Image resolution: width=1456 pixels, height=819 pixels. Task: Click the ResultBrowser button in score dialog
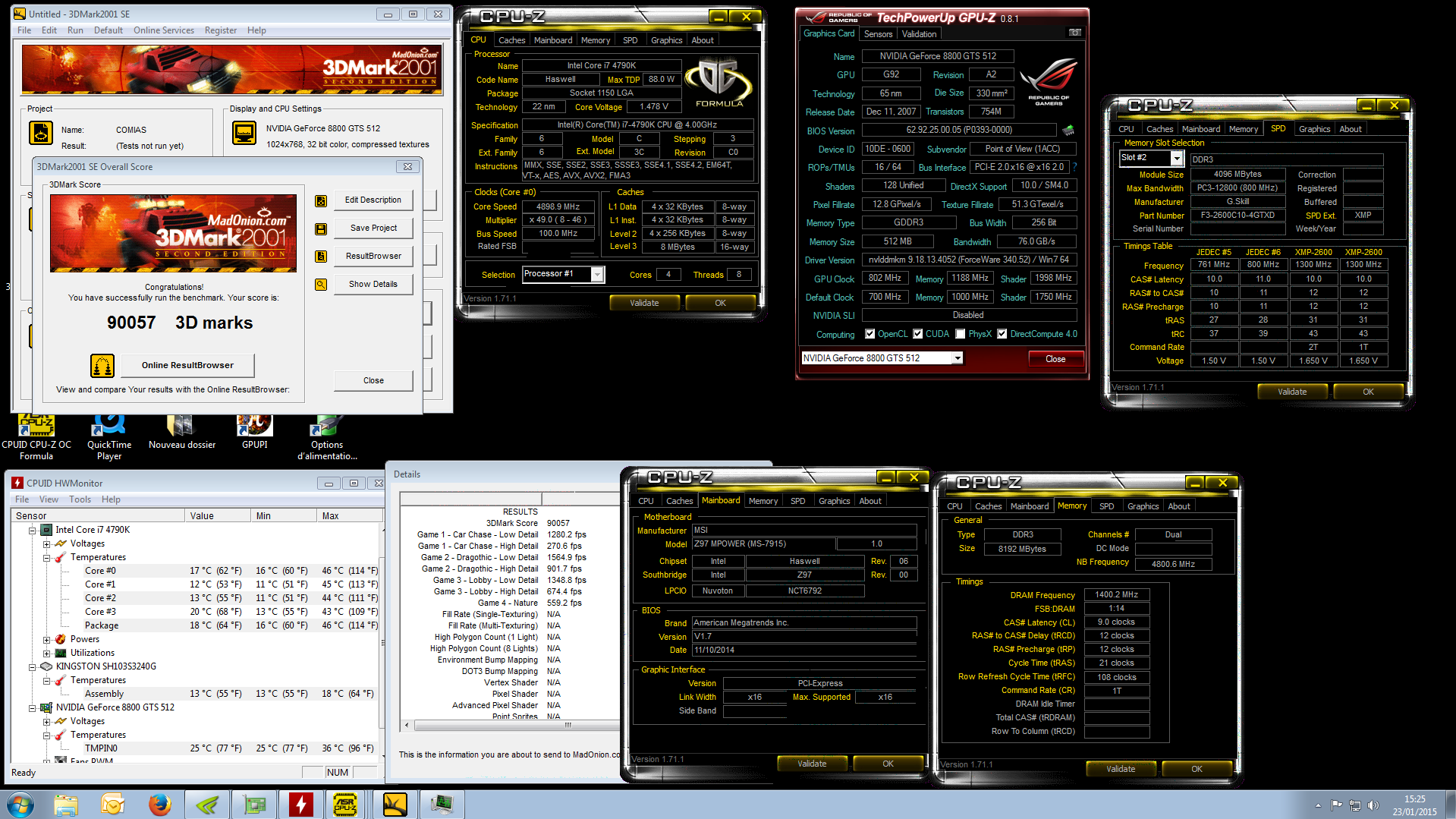pos(373,257)
